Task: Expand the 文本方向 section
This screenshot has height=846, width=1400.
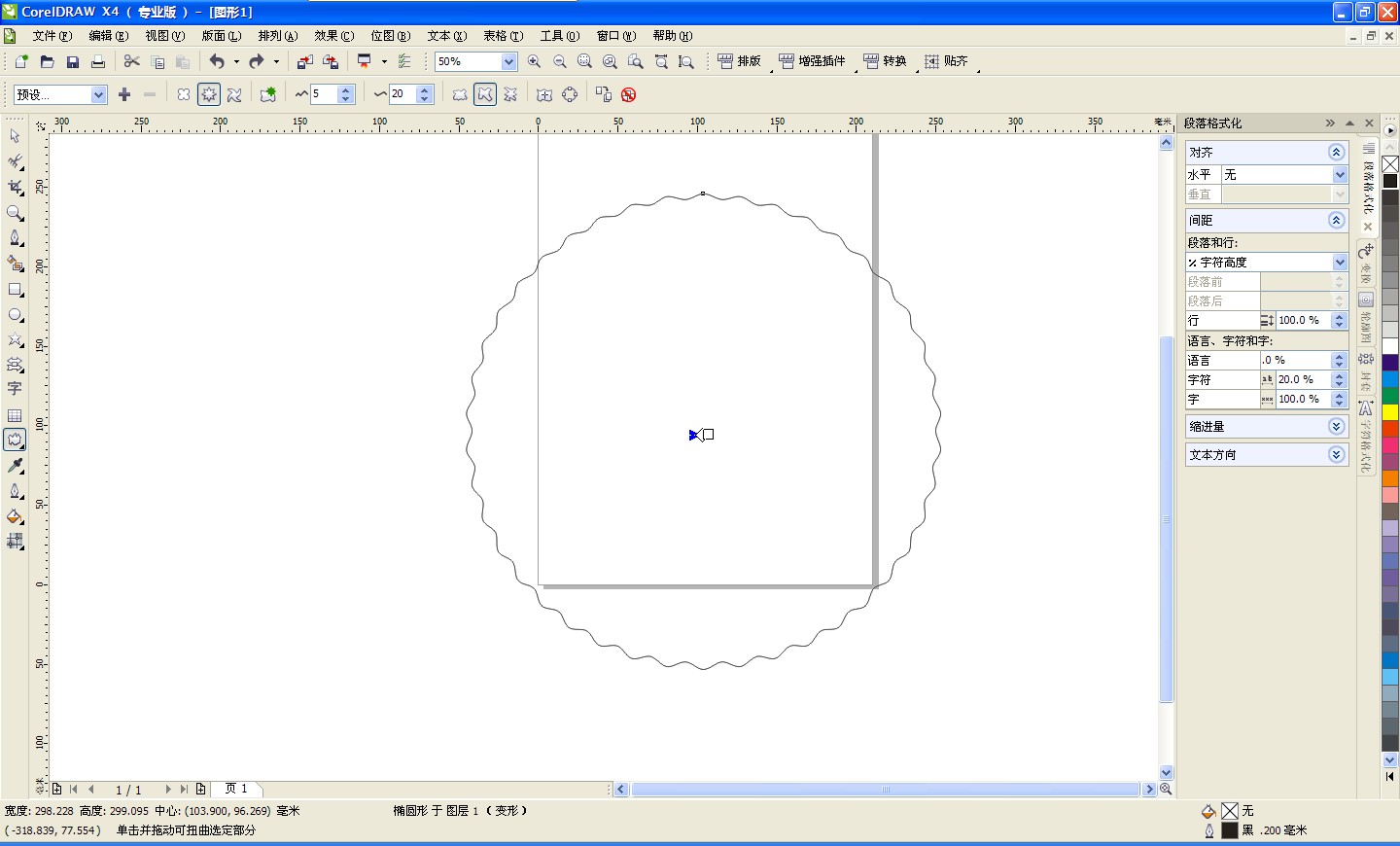Action: tap(1336, 454)
